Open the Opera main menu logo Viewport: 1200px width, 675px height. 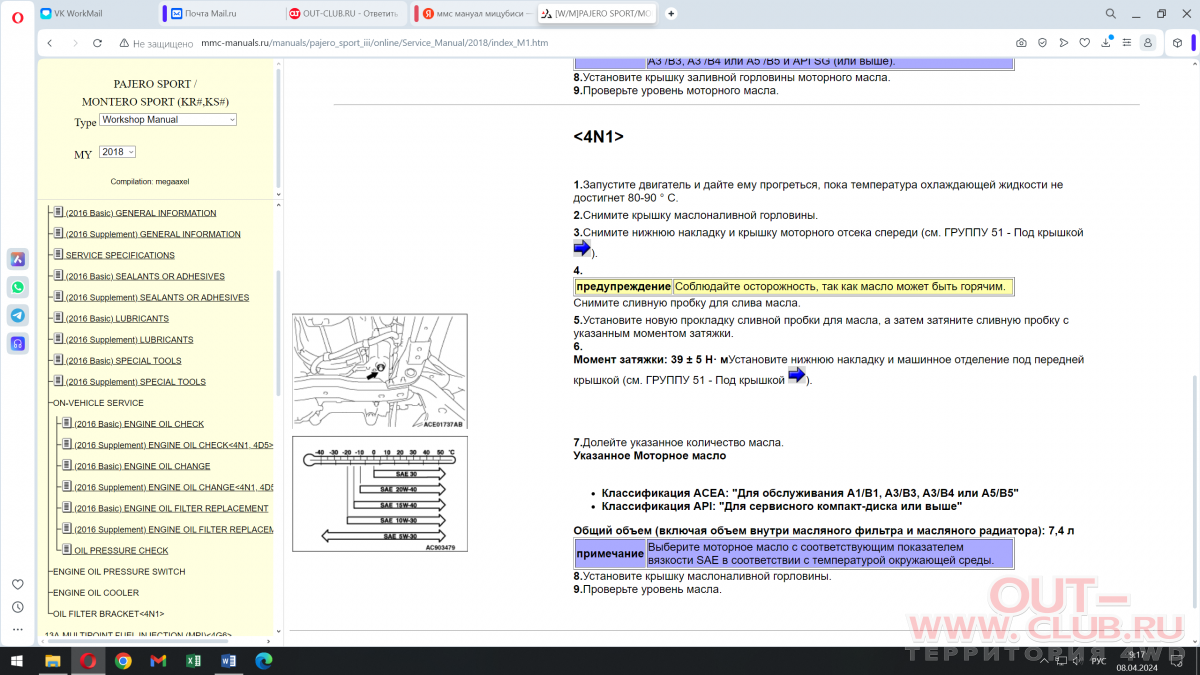pos(18,16)
